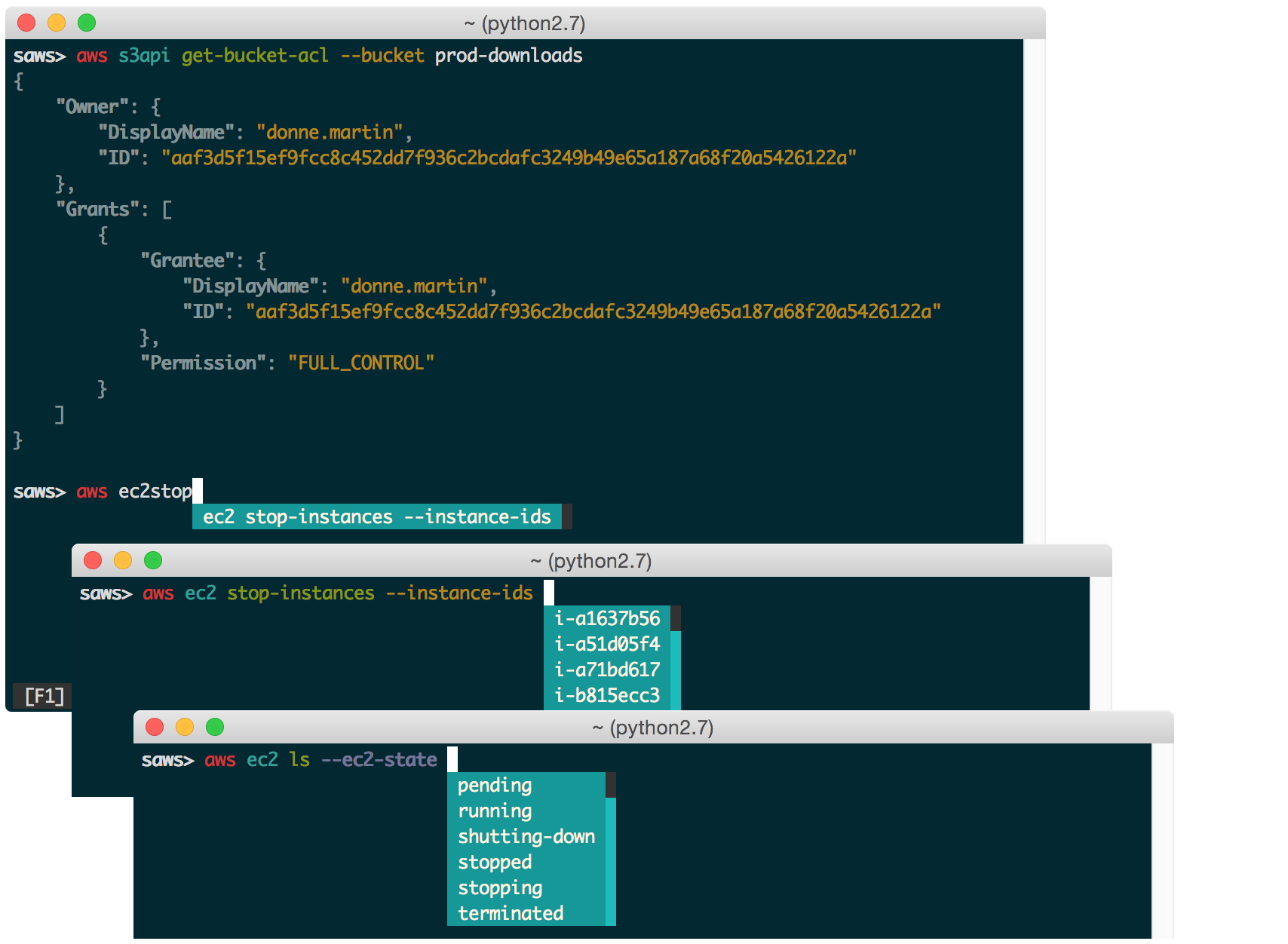The height and width of the screenshot is (944, 1288).
Task: Click the Owner ID hash string
Action: point(509,158)
